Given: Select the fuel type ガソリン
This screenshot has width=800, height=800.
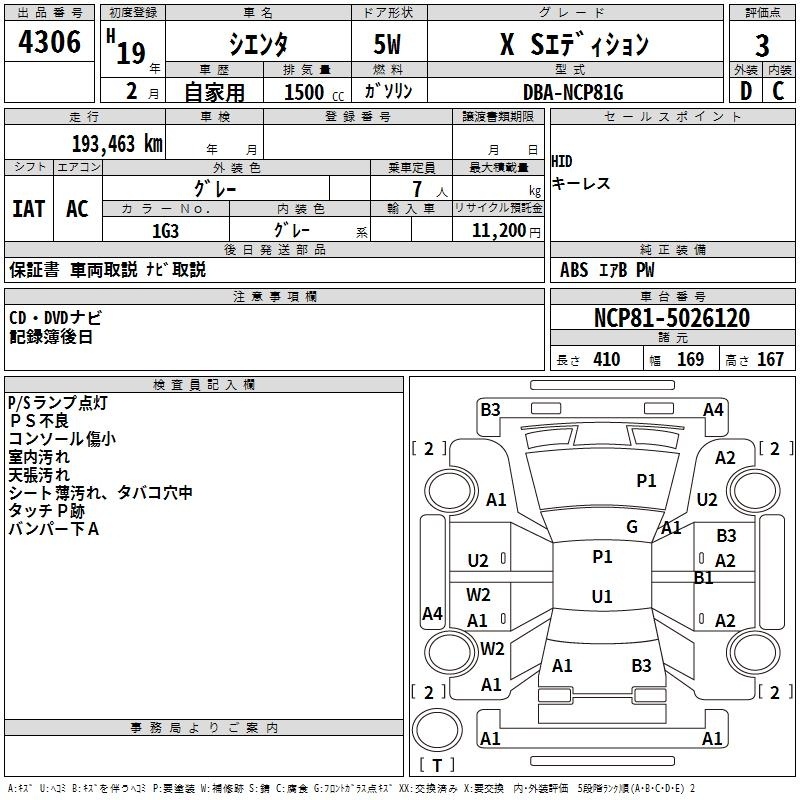Looking at the screenshot, I should click(x=388, y=91).
